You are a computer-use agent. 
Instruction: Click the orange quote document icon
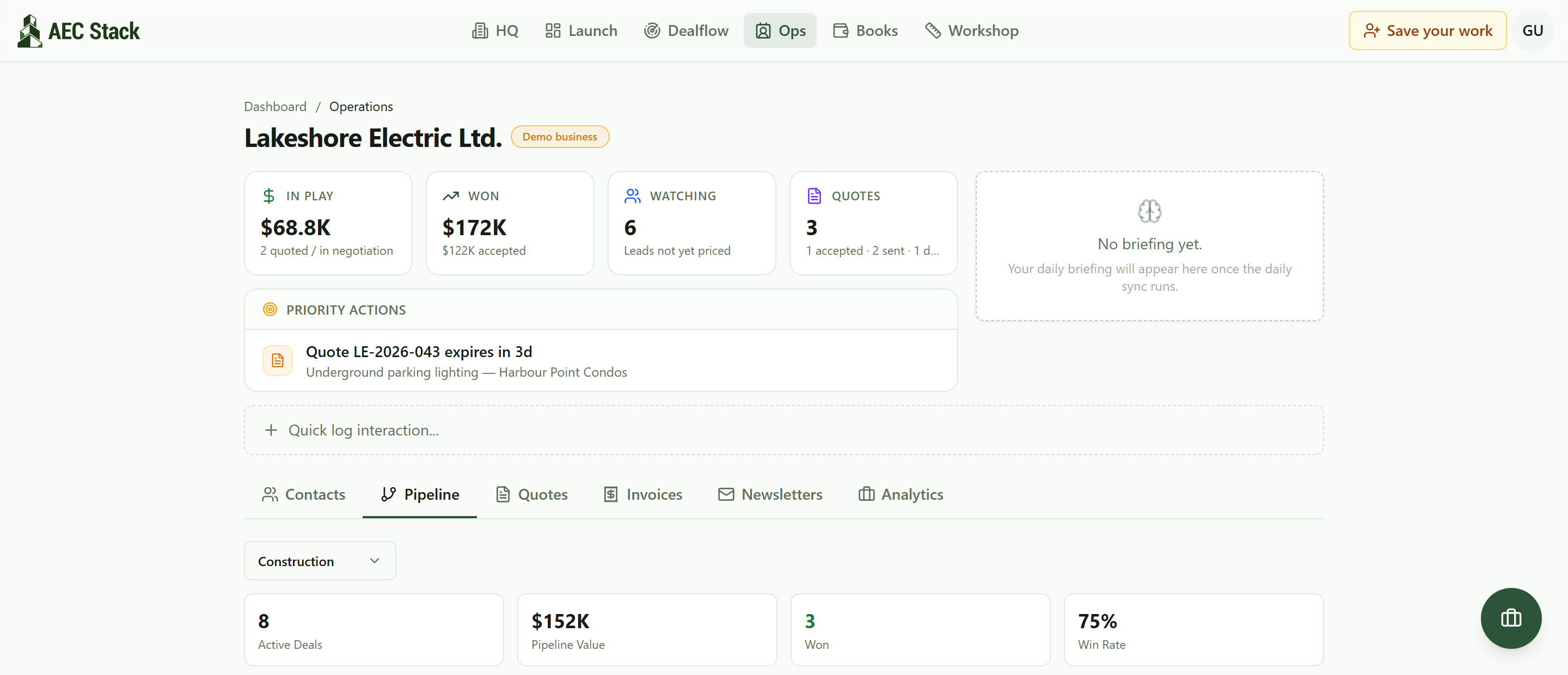coord(278,361)
